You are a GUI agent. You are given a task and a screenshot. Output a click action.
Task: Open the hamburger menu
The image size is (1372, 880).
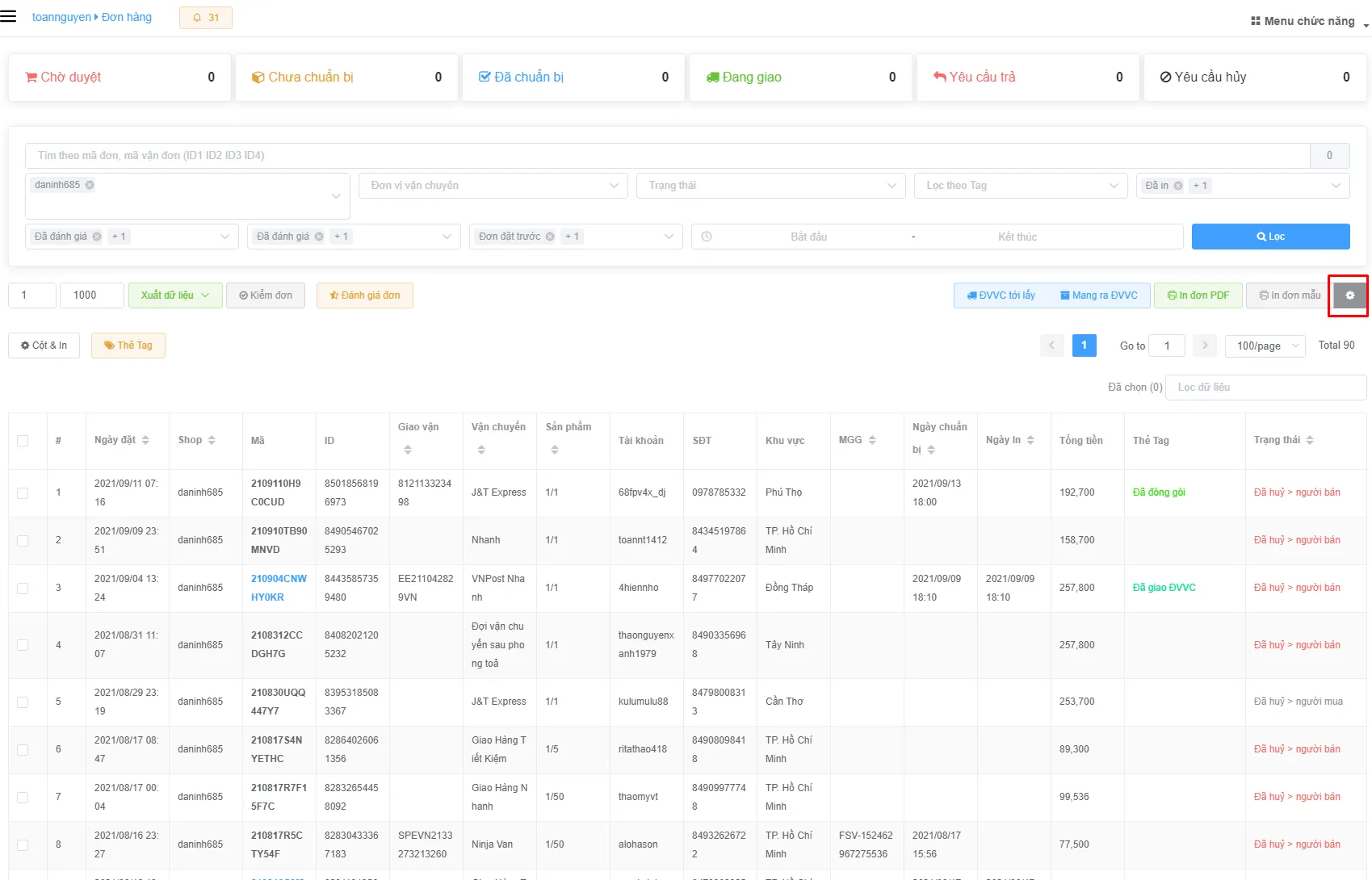pos(8,16)
